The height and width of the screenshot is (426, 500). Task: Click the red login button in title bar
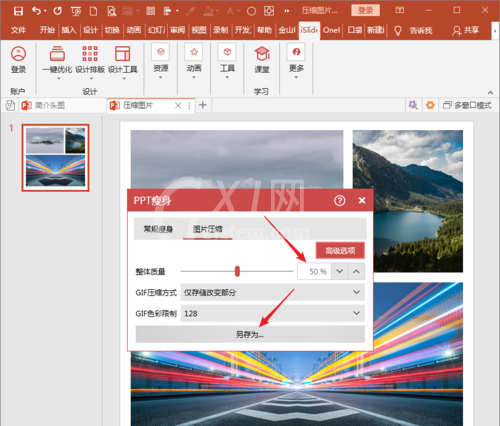tap(365, 10)
